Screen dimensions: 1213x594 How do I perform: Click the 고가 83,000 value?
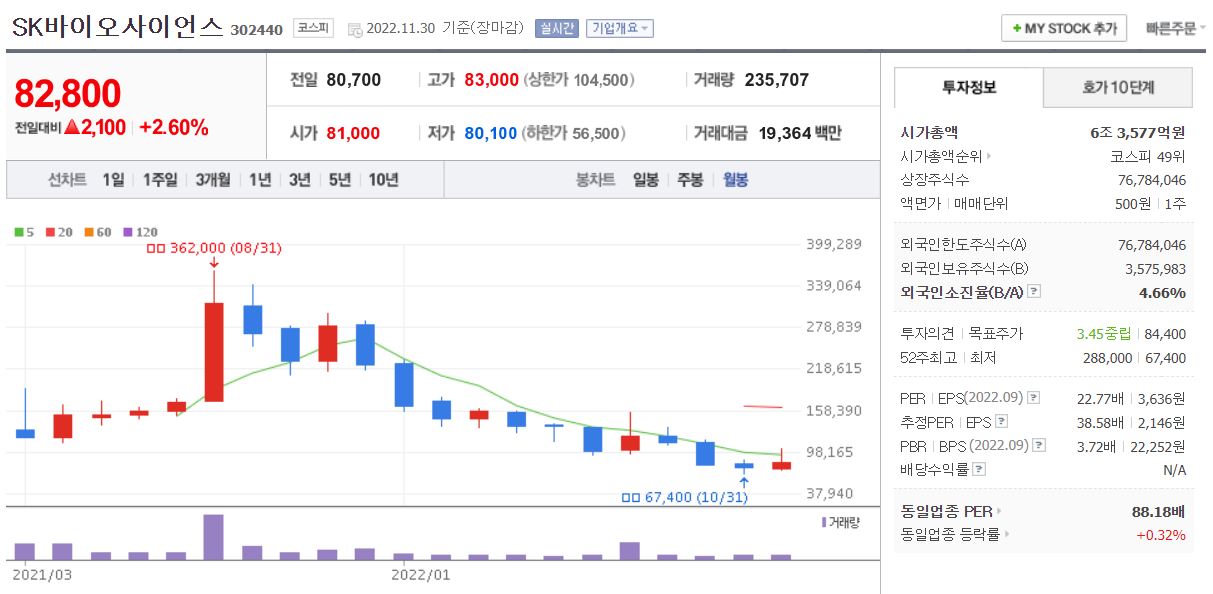491,80
